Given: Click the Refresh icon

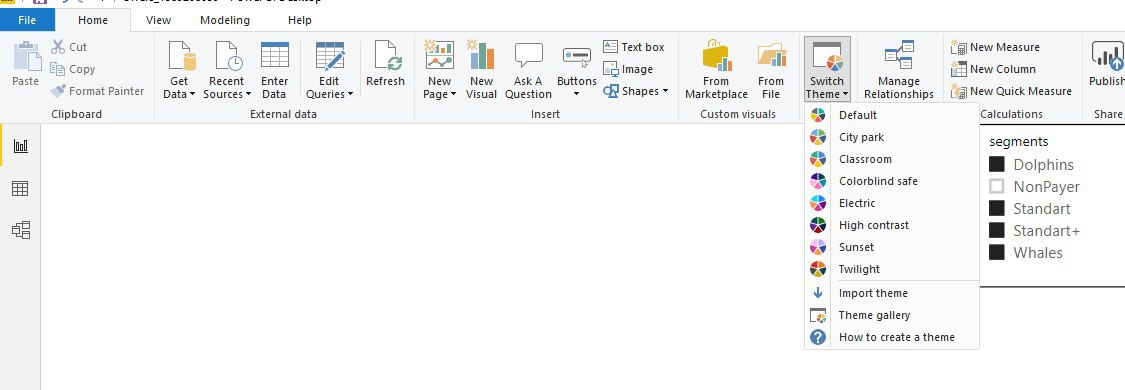Looking at the screenshot, I should point(385,56).
